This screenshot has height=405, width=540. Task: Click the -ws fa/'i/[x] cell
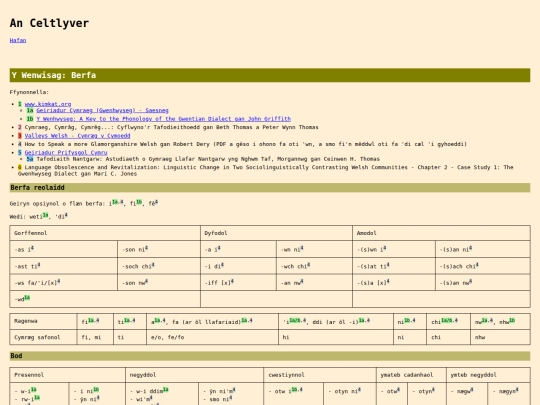(64, 283)
